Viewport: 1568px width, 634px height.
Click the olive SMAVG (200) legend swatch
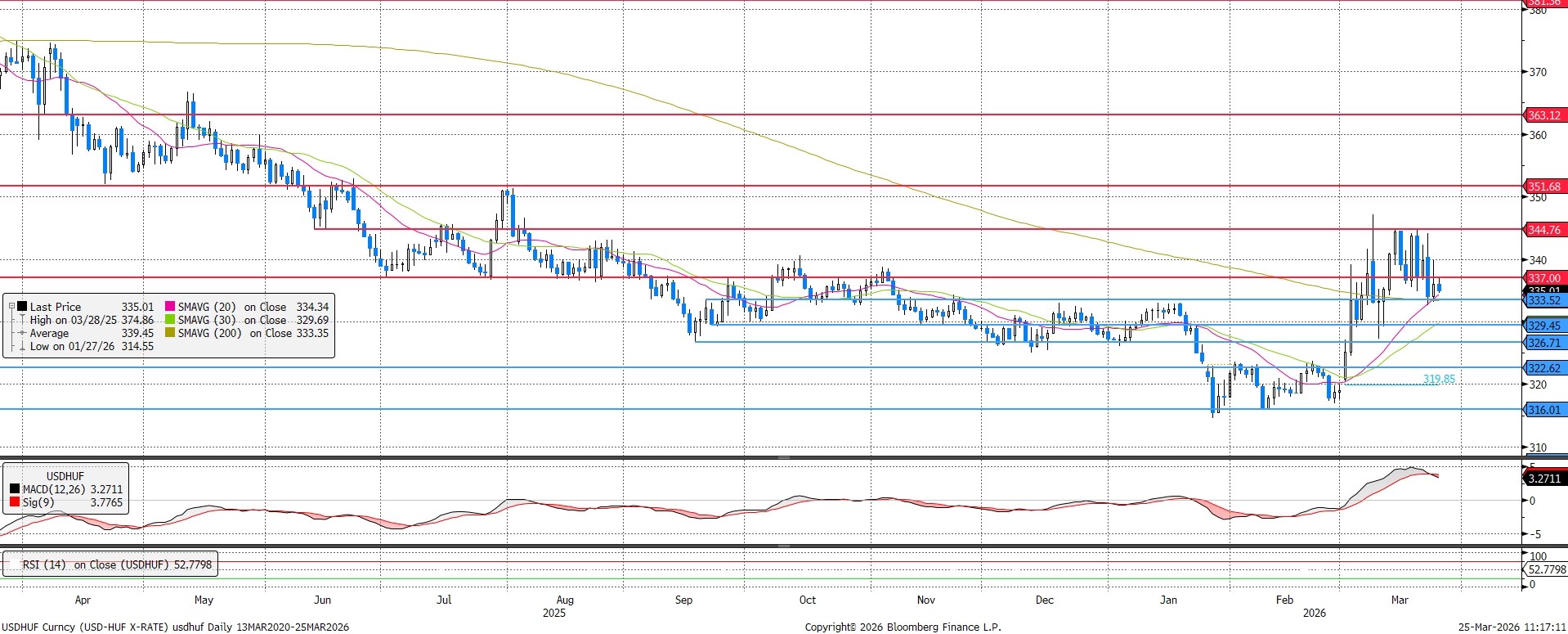pyautogui.click(x=170, y=333)
